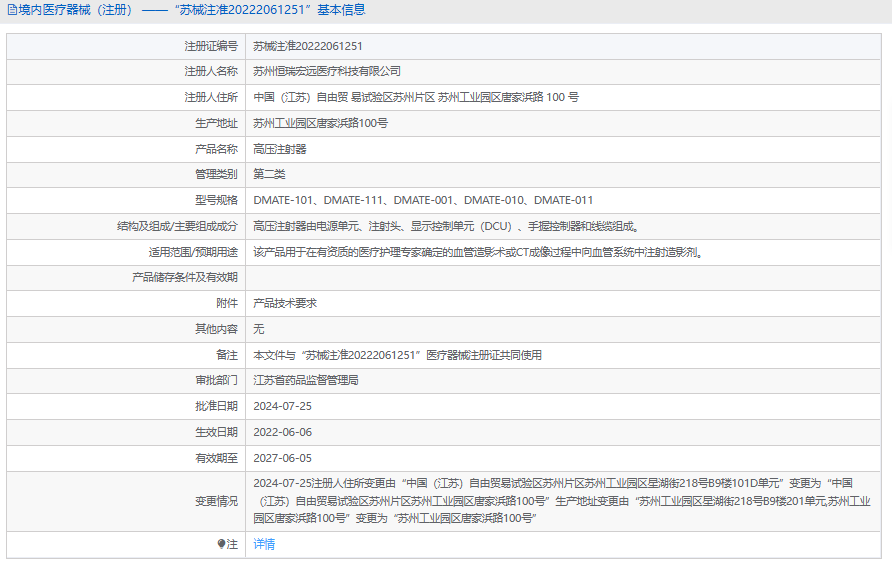Click the 有效期至 label

[216, 458]
